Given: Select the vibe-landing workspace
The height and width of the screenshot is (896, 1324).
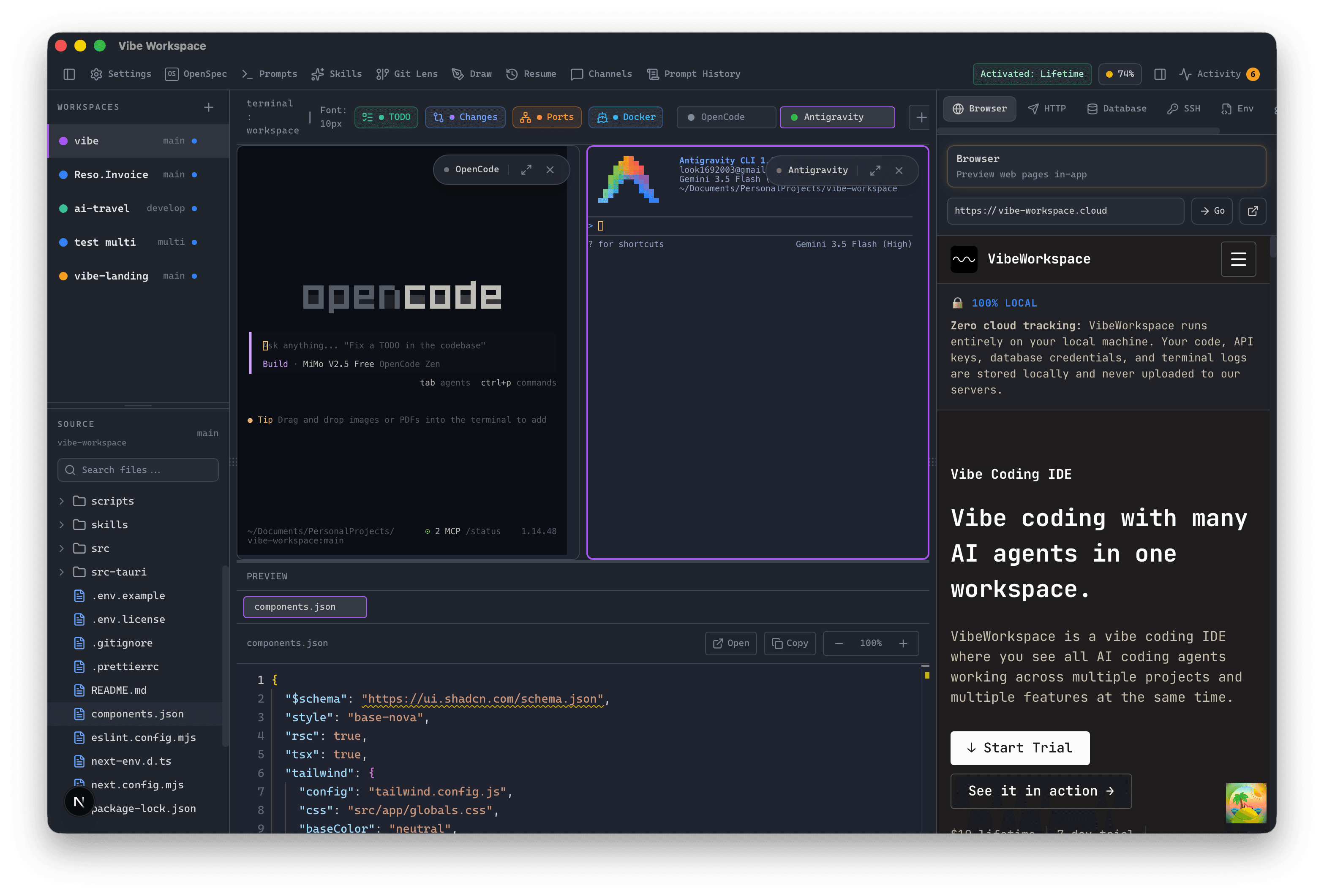Looking at the screenshot, I should click(139, 276).
